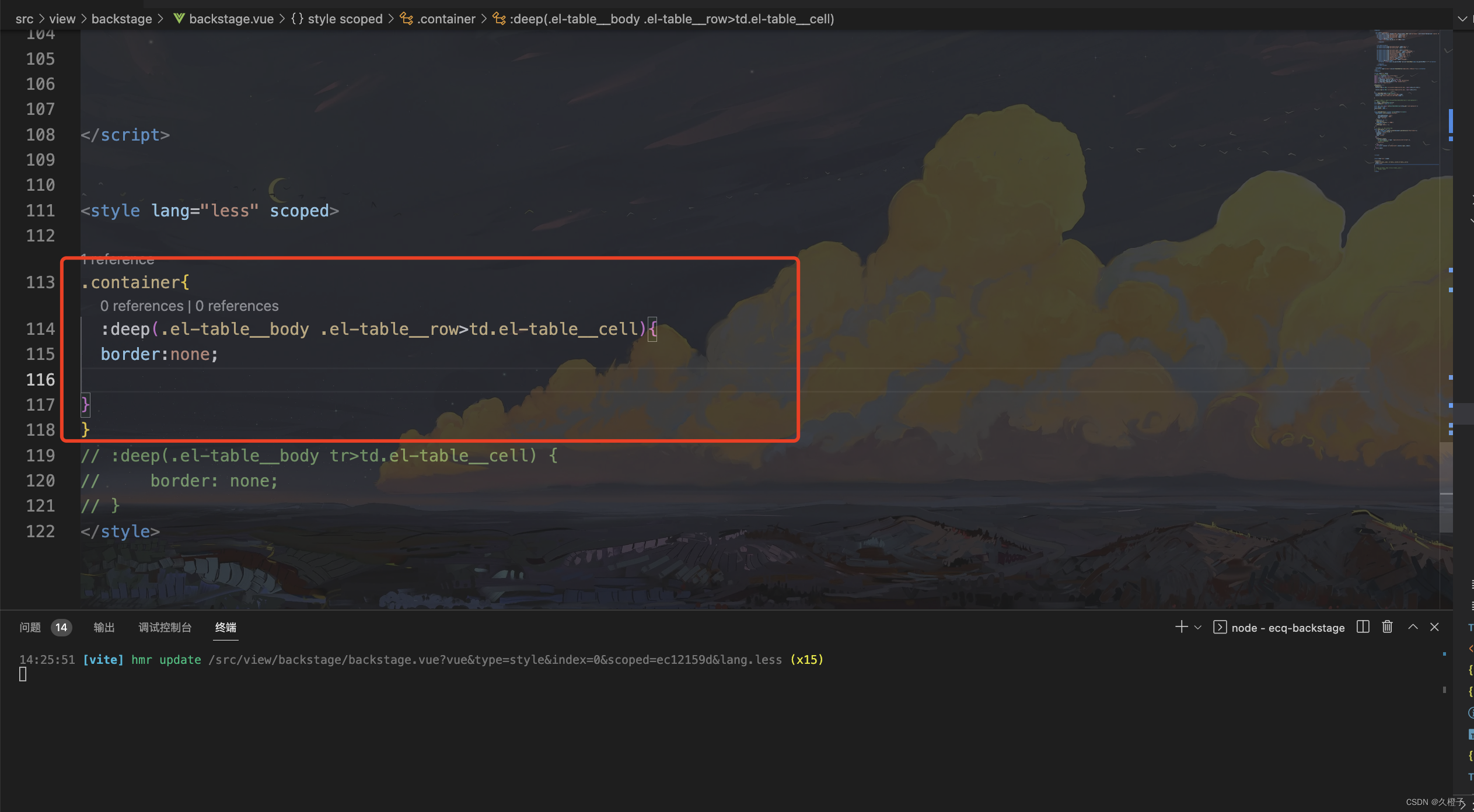Open the terminal launch profile dropdown chevron
This screenshot has height=812, width=1474.
pos(1198,628)
